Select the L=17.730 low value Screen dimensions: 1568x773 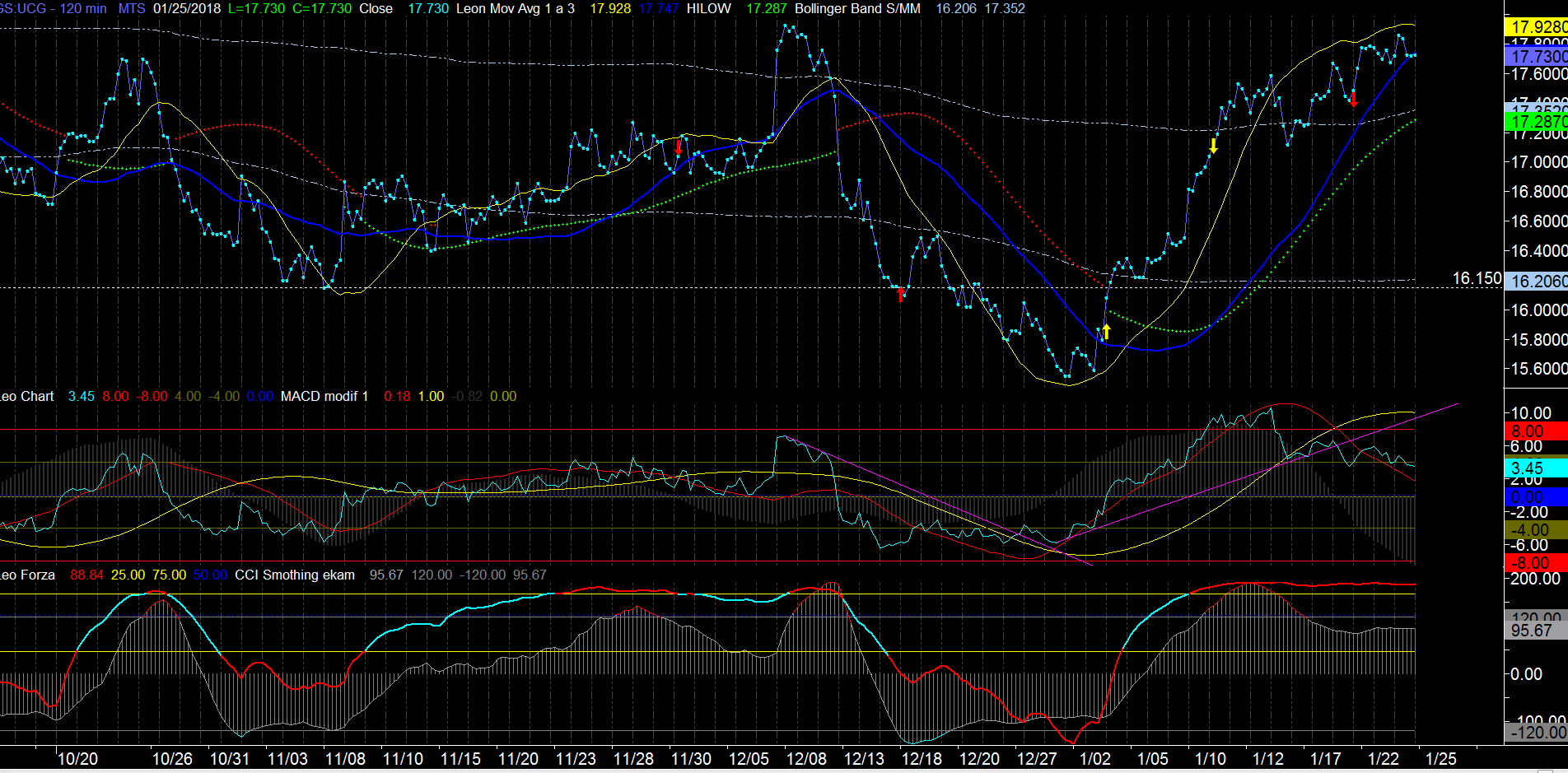tap(256, 8)
